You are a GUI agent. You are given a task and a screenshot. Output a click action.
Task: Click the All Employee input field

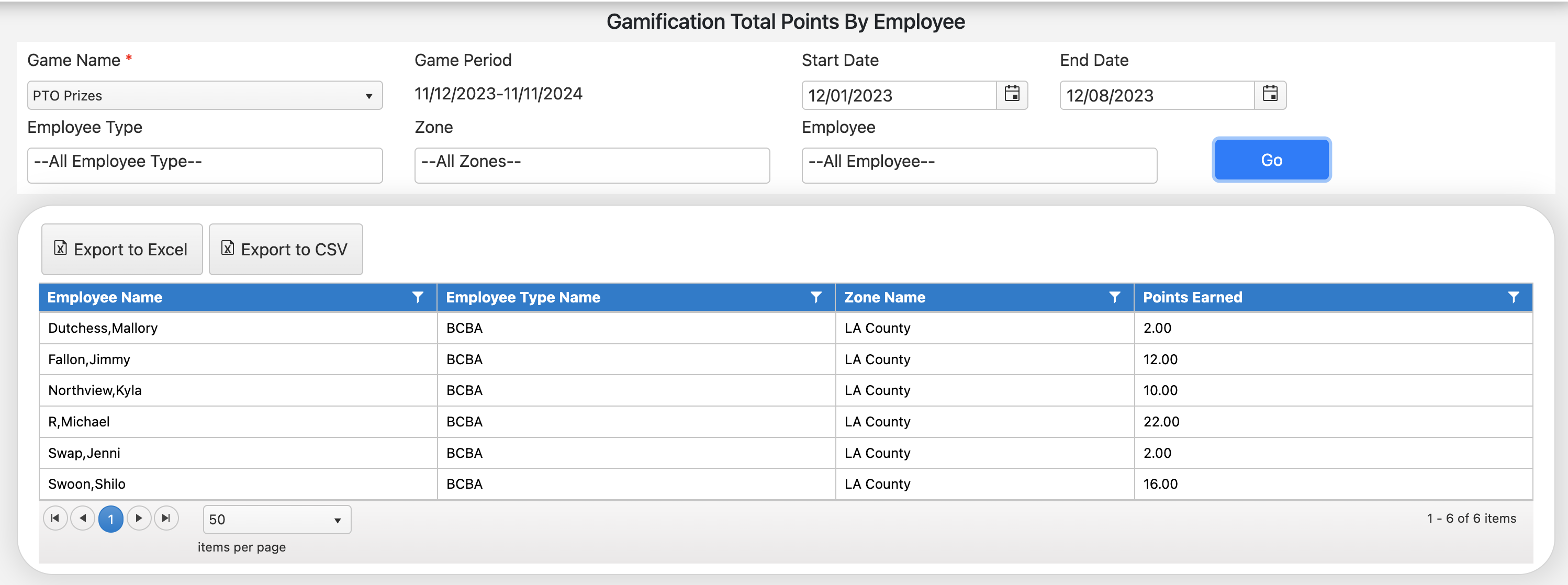979,164
